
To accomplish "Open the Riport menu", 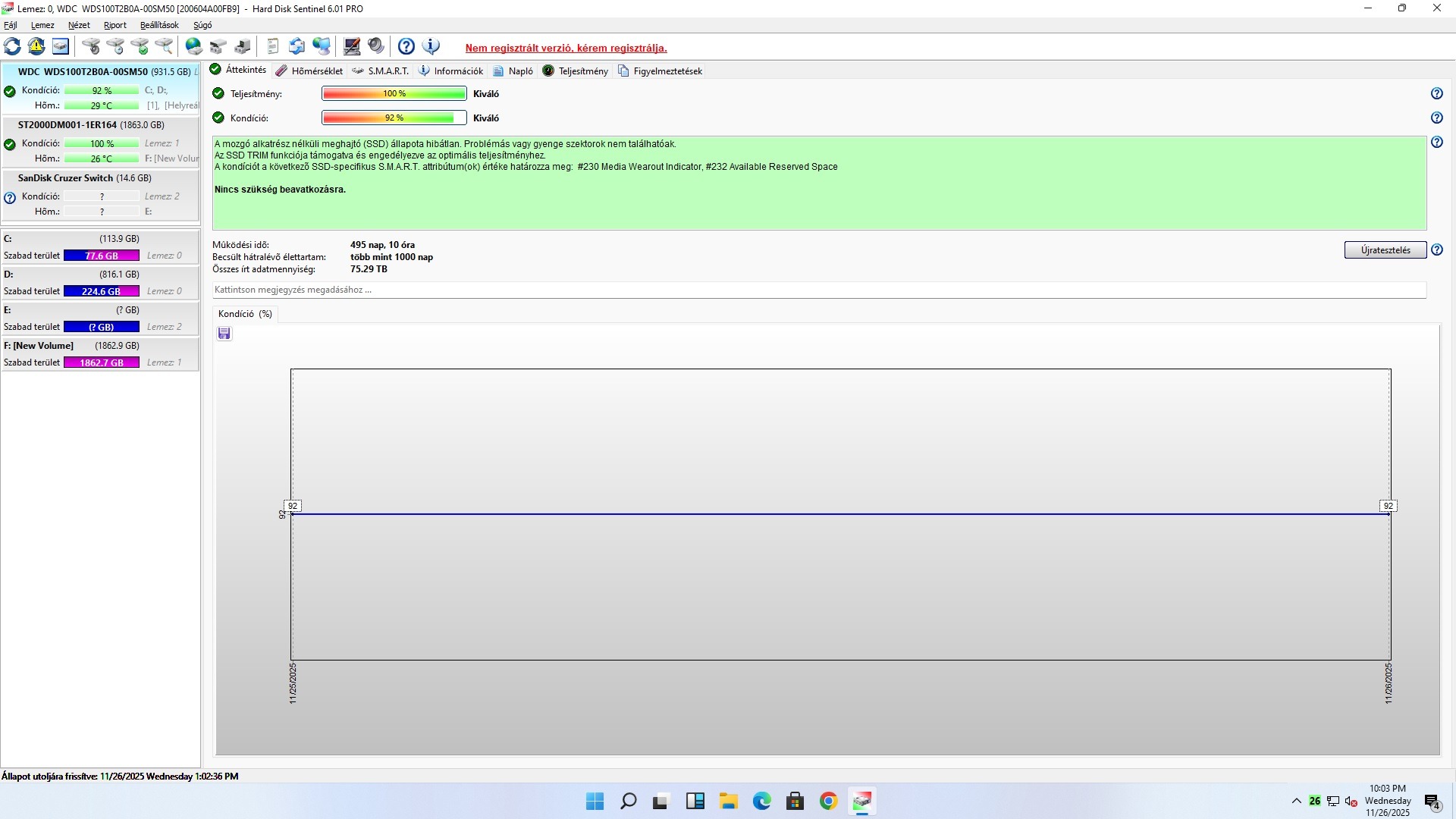I will (115, 25).
